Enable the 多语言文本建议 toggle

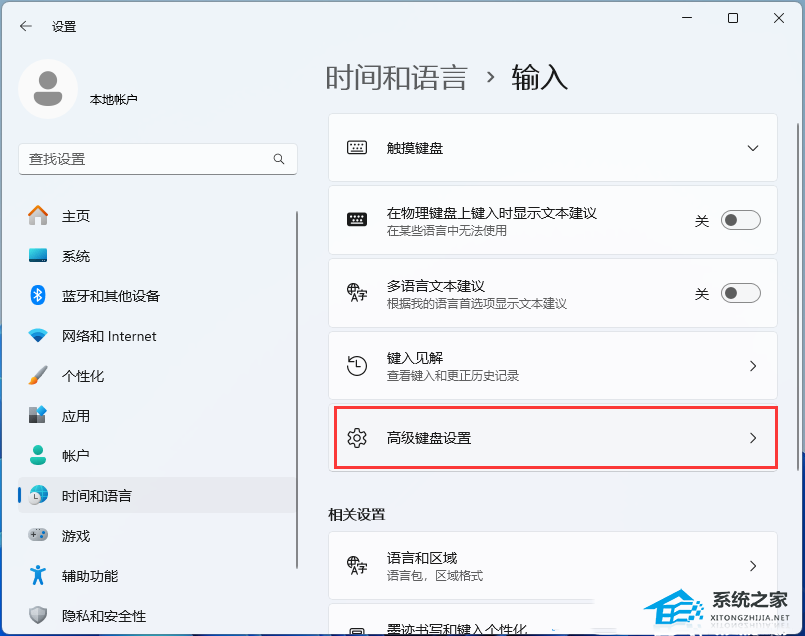[x=741, y=293]
